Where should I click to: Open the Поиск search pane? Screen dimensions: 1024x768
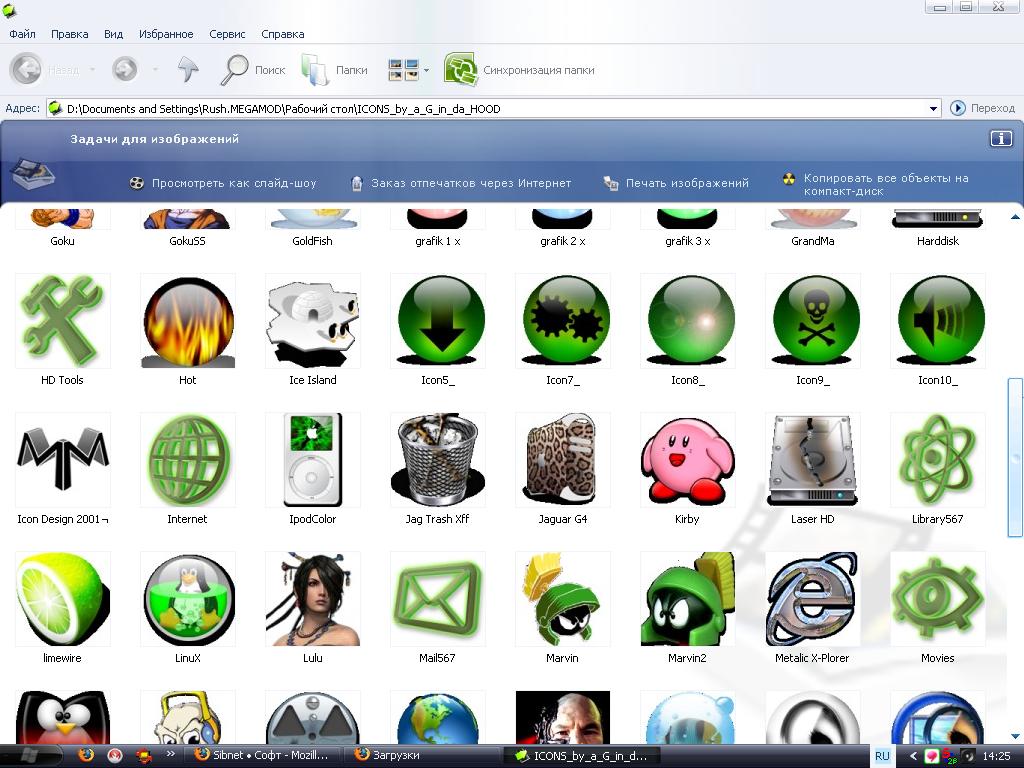click(x=253, y=69)
